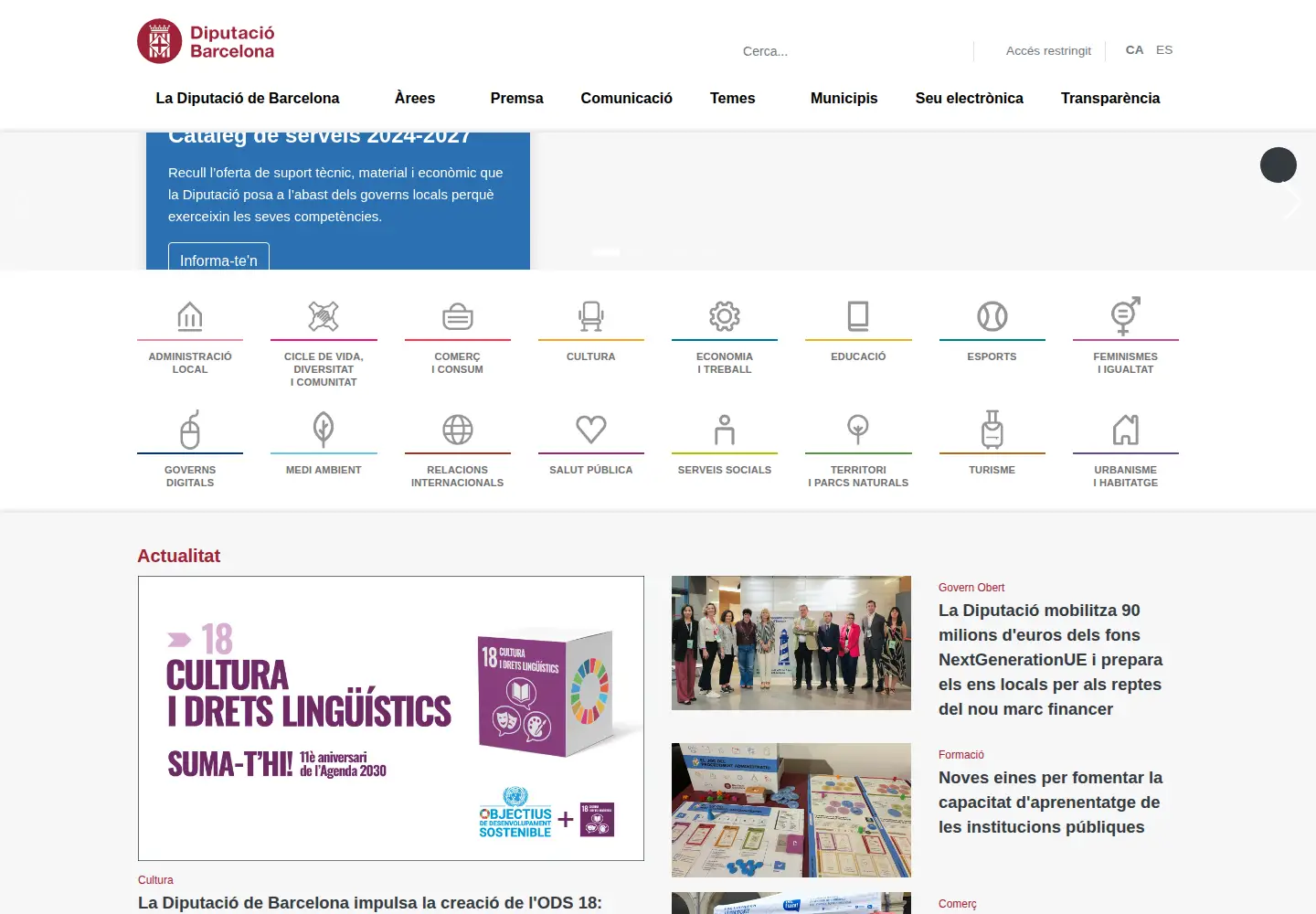Select the Territori i Parcs Naturals tree icon

[x=858, y=430]
